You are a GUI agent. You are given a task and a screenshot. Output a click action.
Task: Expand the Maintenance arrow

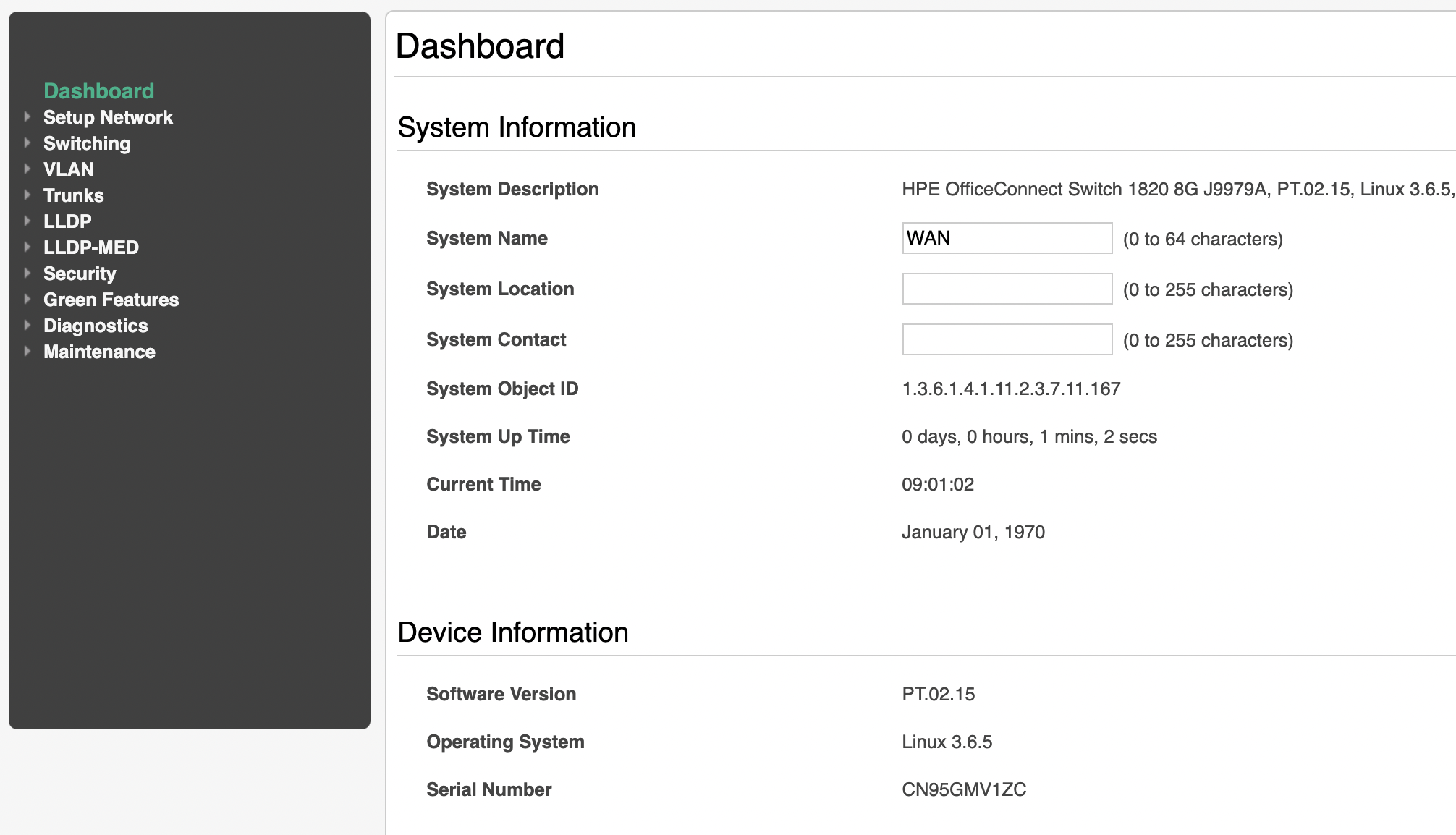click(27, 351)
